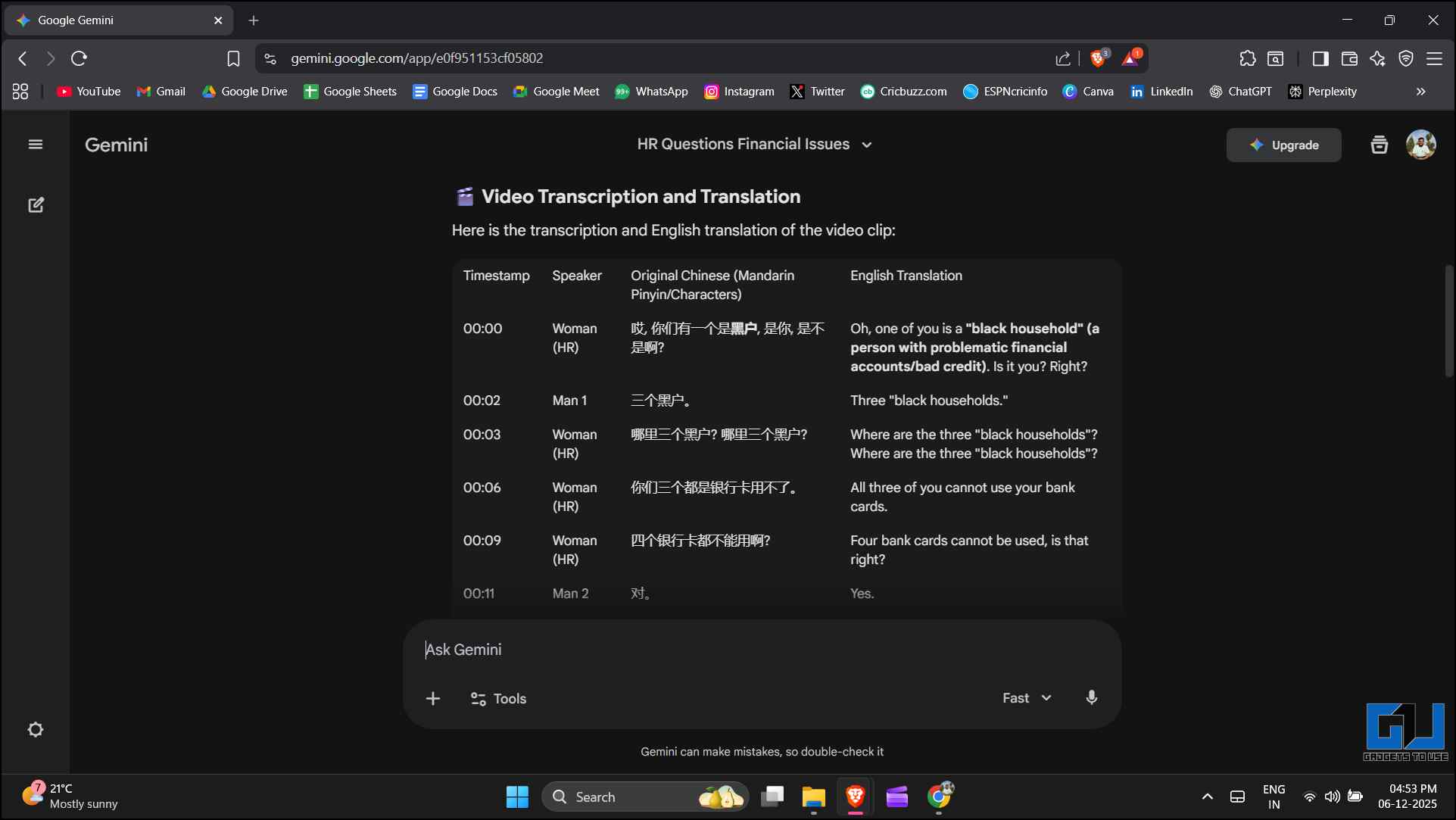
Task: Click the Upgrade button
Action: click(1283, 145)
